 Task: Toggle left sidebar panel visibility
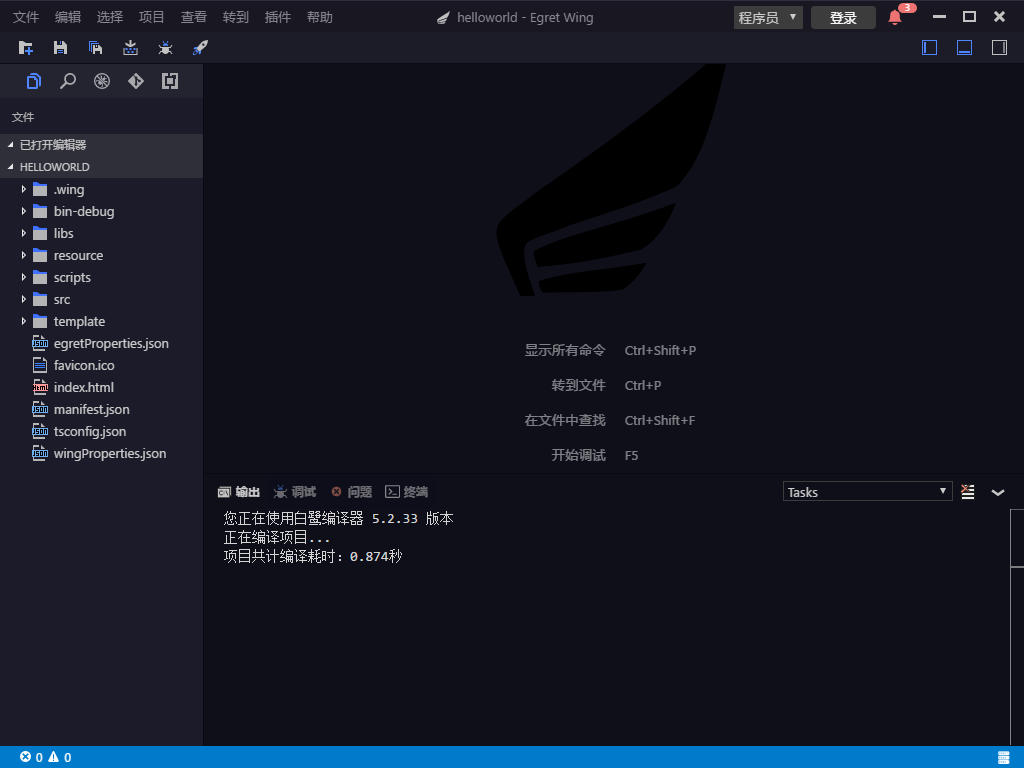pos(929,48)
